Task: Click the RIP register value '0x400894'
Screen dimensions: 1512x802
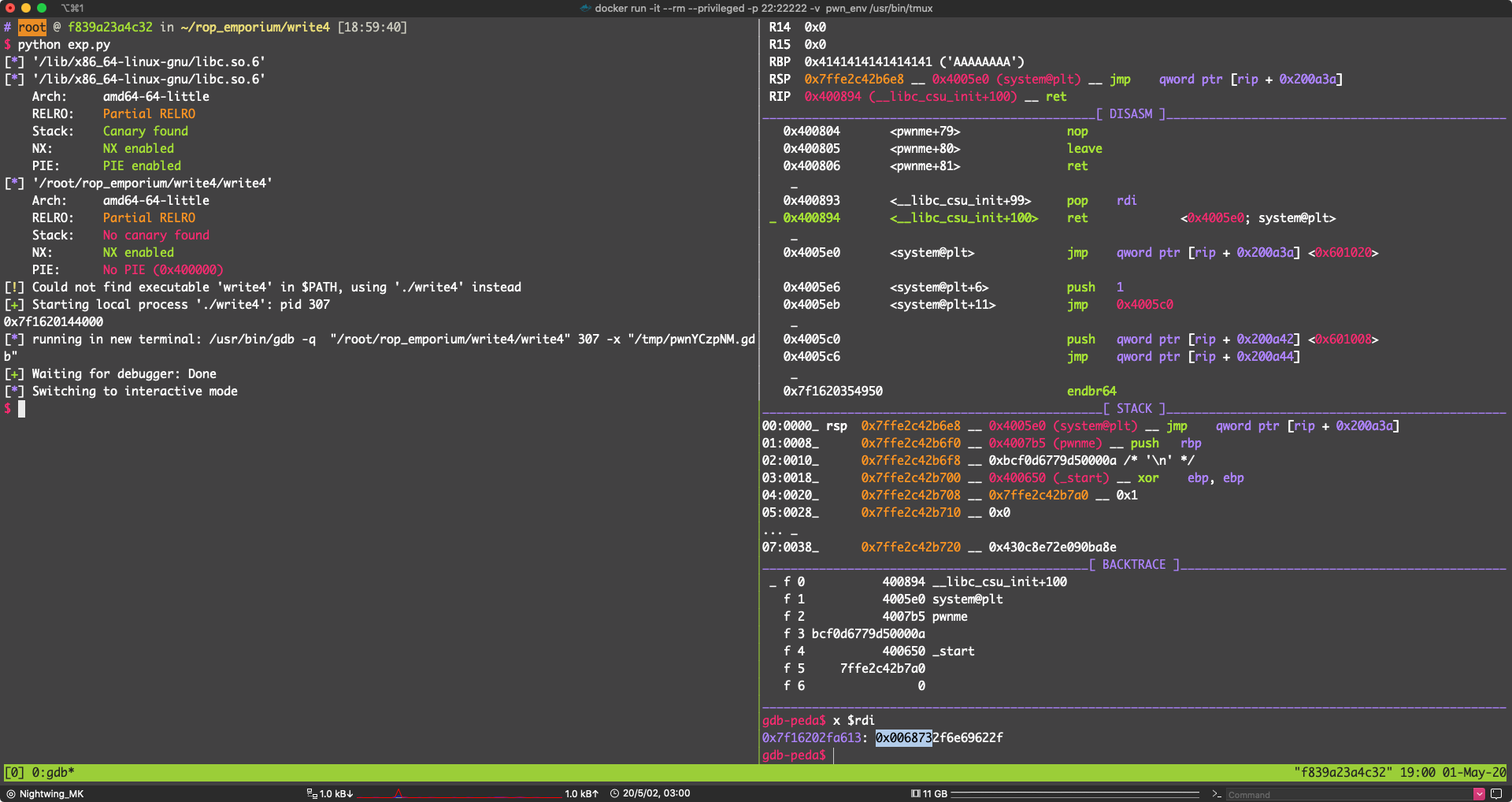Action: point(832,96)
